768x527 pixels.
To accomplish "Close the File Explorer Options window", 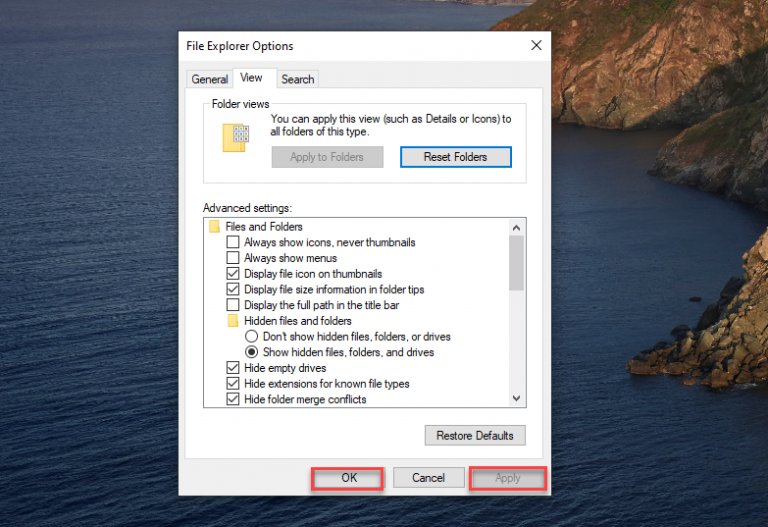I will 536,46.
